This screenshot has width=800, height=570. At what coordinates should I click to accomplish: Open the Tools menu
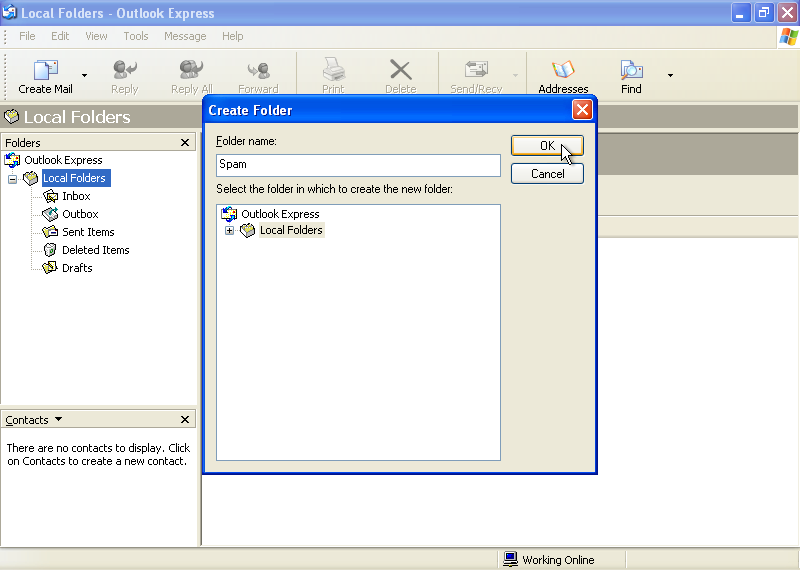tap(136, 36)
